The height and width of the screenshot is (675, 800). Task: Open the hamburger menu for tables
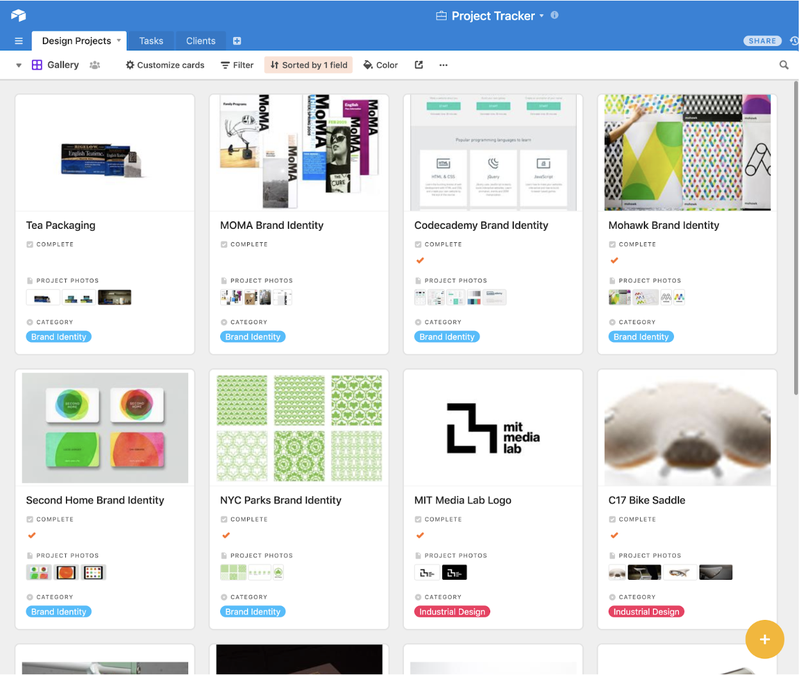[19, 41]
